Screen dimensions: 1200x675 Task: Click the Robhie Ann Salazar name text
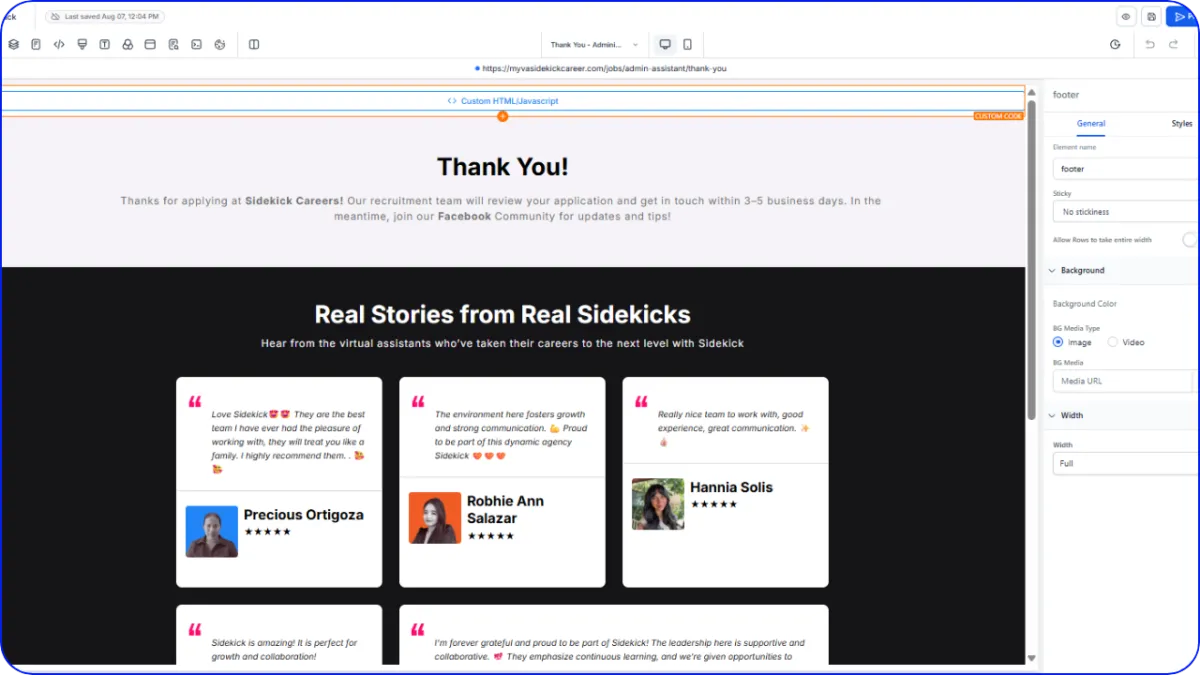click(x=506, y=509)
